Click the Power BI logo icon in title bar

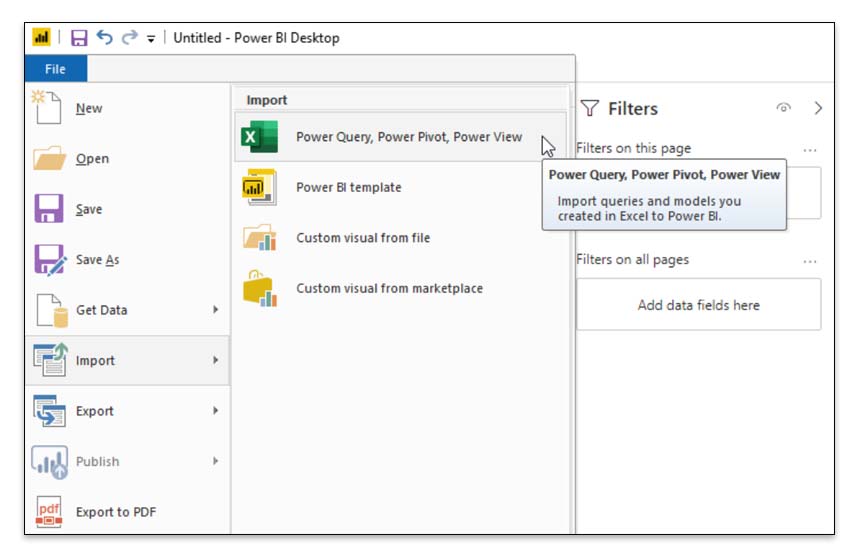41,37
